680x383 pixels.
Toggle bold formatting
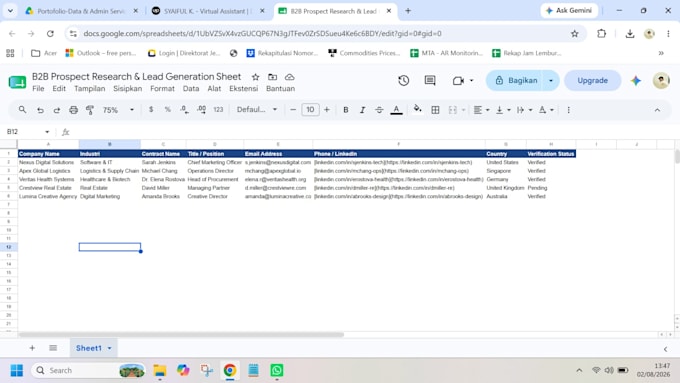346,110
